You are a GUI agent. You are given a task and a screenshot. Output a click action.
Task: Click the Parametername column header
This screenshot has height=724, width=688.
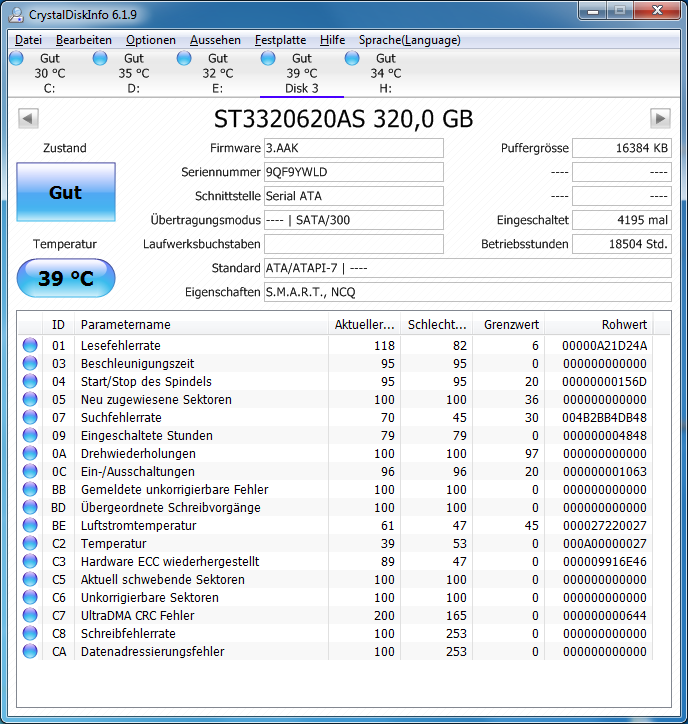[x=201, y=325]
